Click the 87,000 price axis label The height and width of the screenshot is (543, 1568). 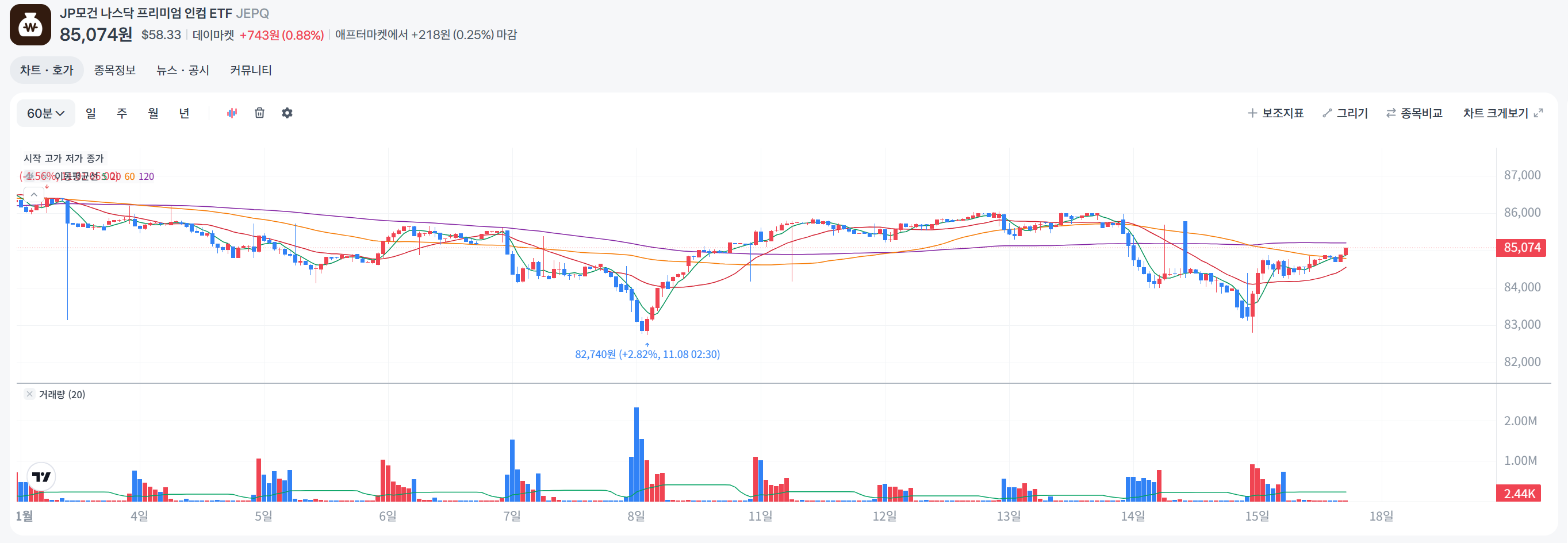point(1522,175)
